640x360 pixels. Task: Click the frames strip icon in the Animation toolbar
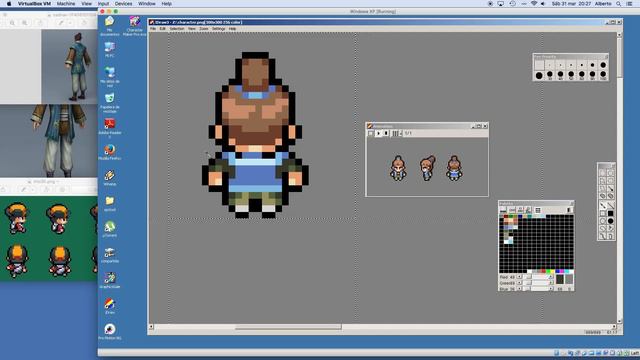coord(395,133)
